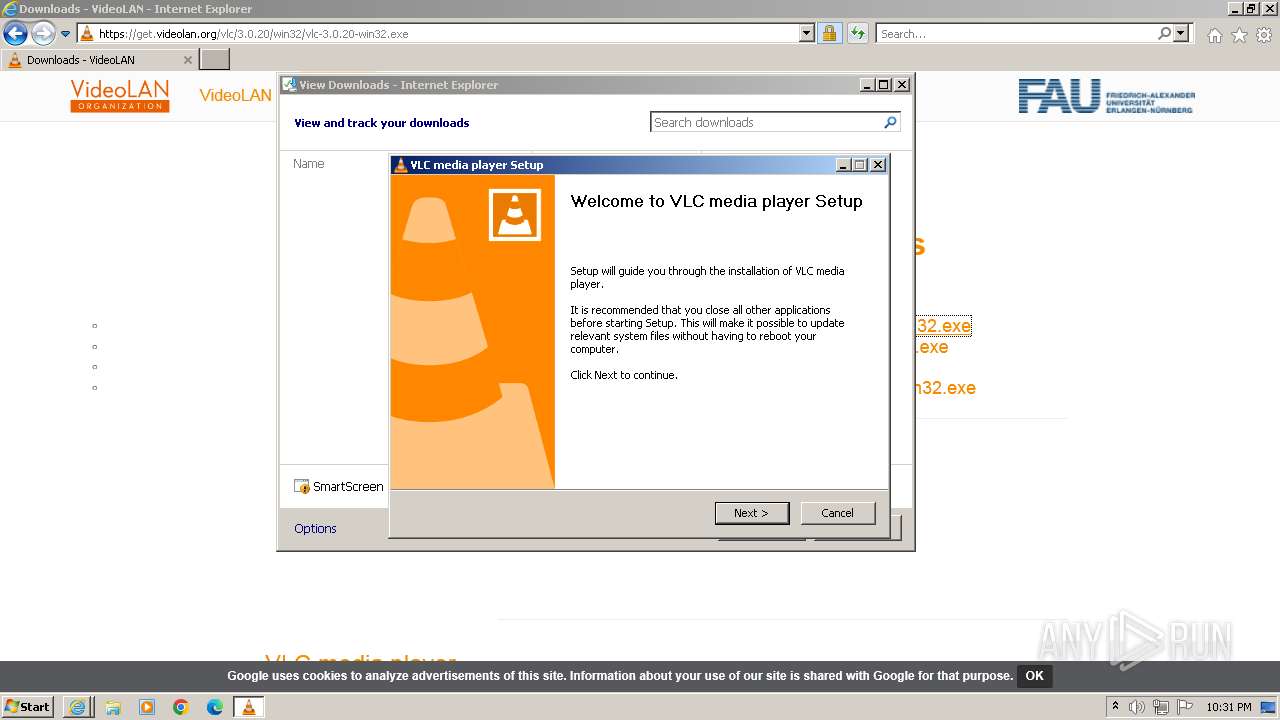Viewport: 1280px width, 720px height.
Task: Maximize the View Downloads window
Action: [884, 85]
